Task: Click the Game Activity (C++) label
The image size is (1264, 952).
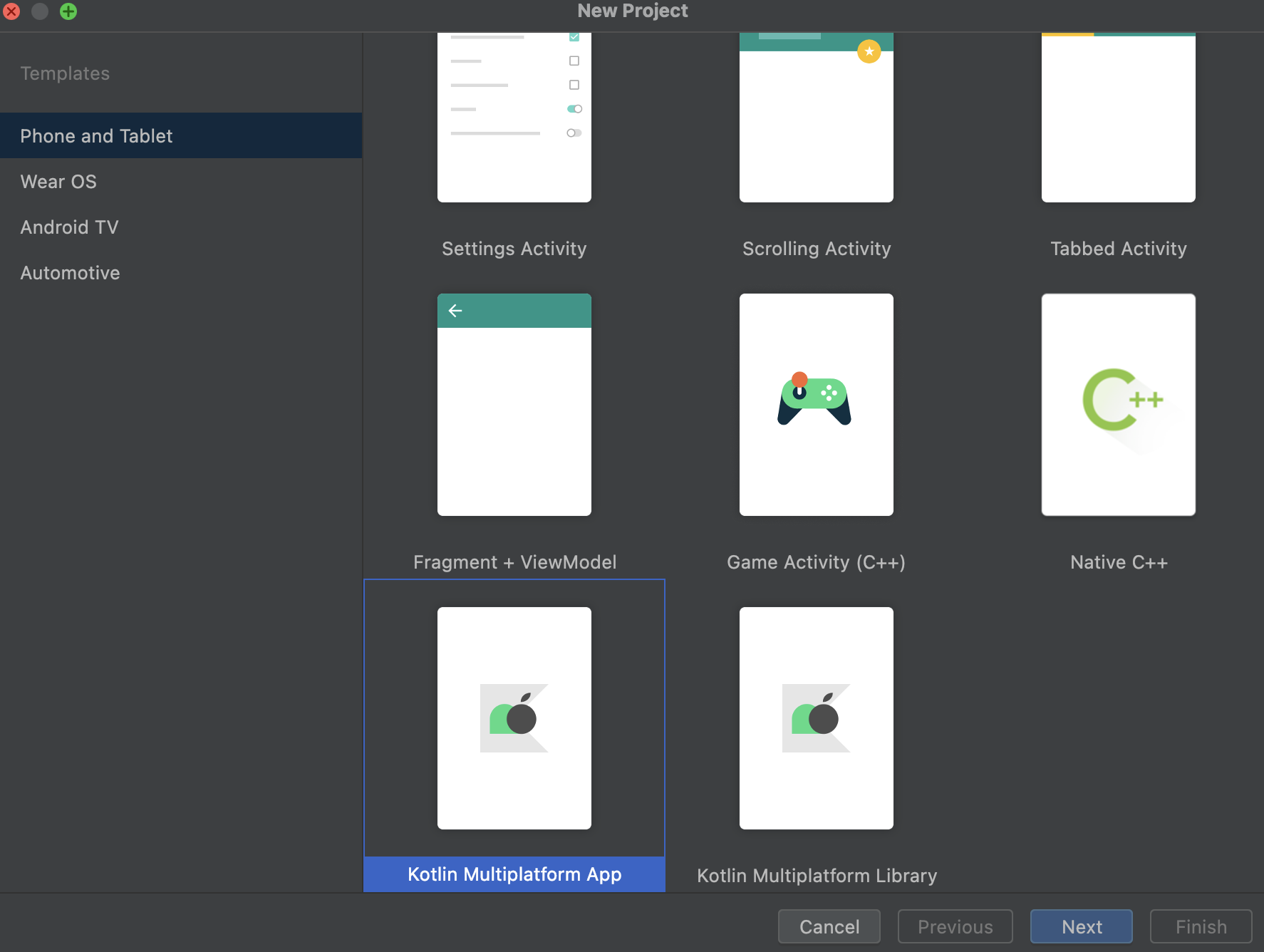Action: (816, 562)
